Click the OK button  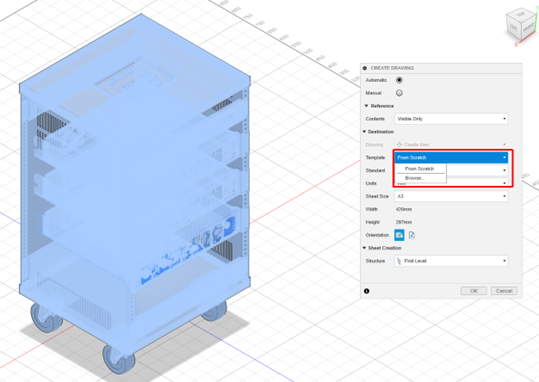pyautogui.click(x=474, y=291)
